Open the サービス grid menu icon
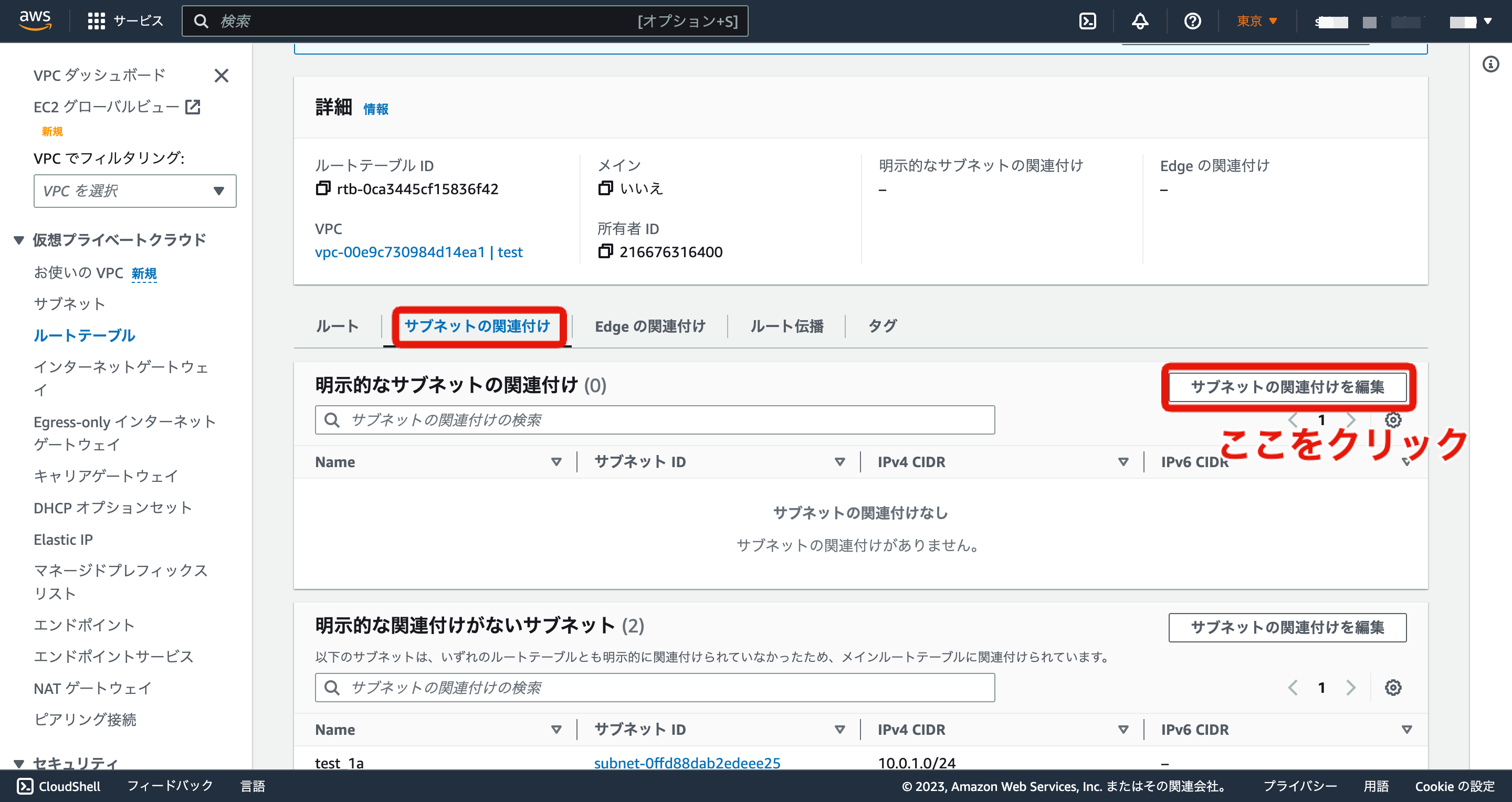 98,20
